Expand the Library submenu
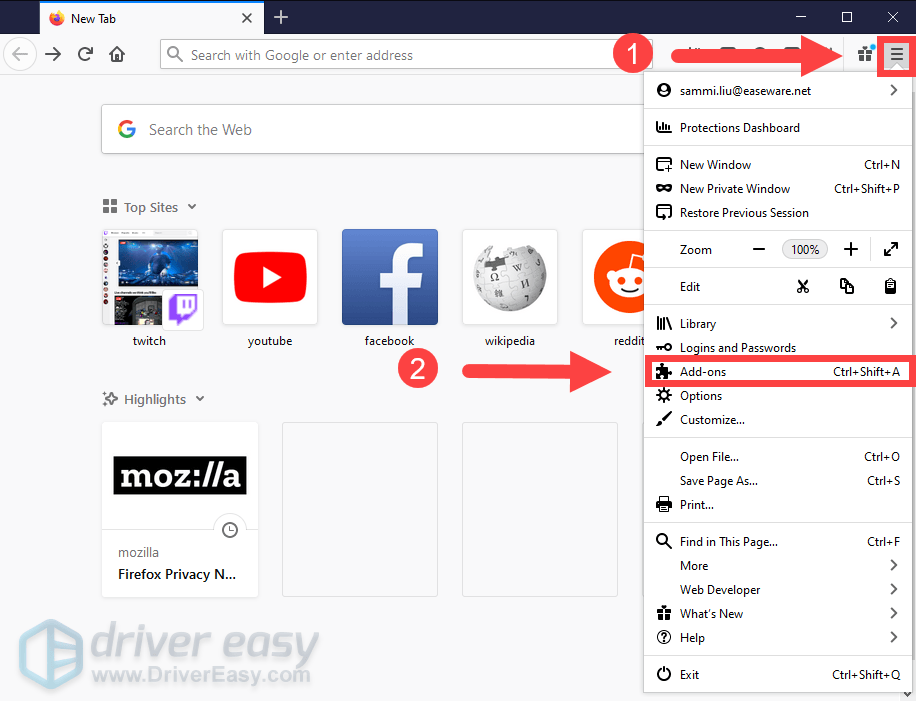This screenshot has width=916, height=701. (x=893, y=323)
